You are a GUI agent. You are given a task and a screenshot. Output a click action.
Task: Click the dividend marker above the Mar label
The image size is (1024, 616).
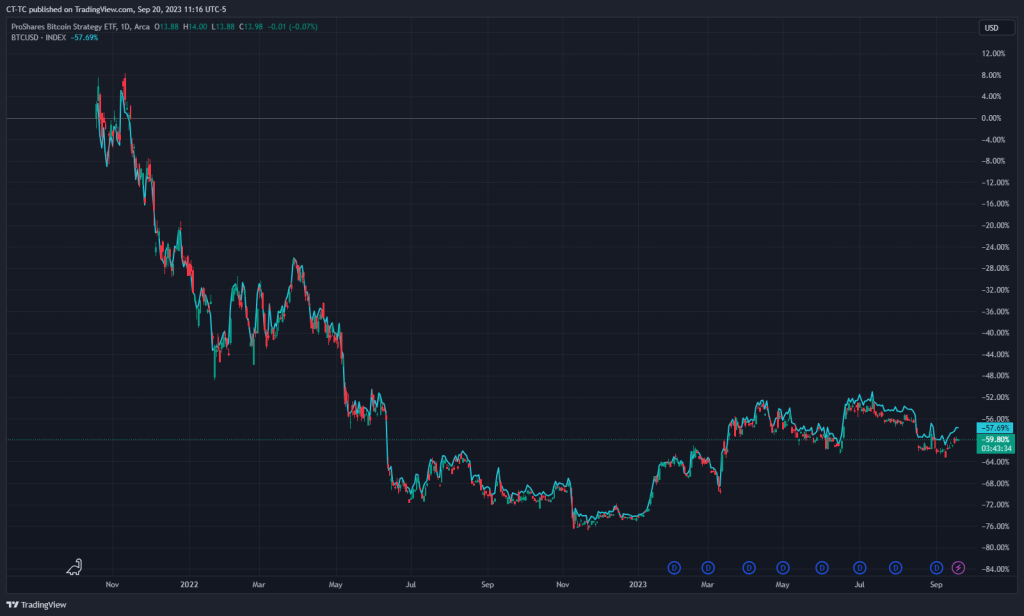click(x=708, y=568)
